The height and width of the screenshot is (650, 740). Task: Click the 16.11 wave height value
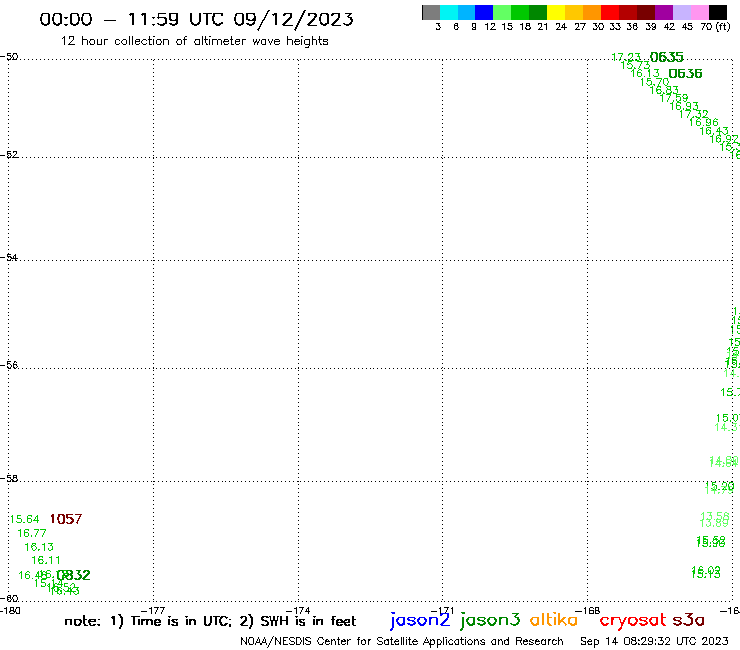click(46, 560)
